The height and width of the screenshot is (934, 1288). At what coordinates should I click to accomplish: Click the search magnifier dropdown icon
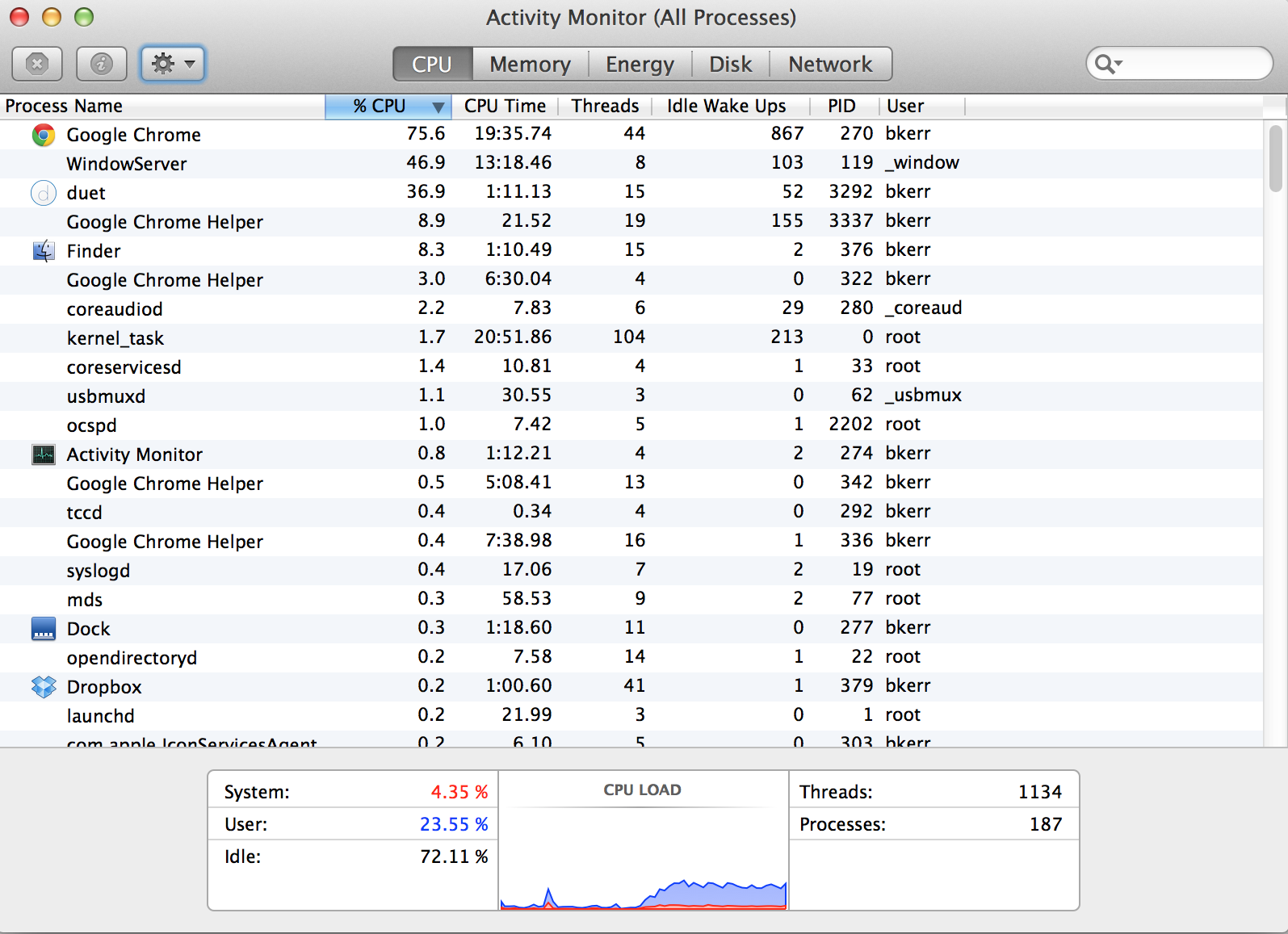[x=1109, y=64]
